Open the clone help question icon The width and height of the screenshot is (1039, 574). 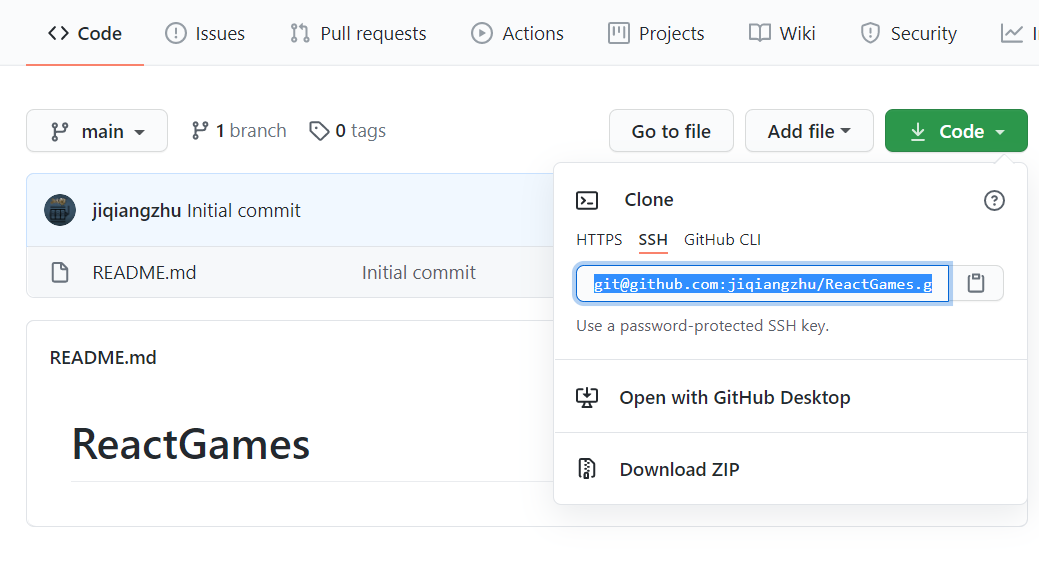pyautogui.click(x=994, y=200)
